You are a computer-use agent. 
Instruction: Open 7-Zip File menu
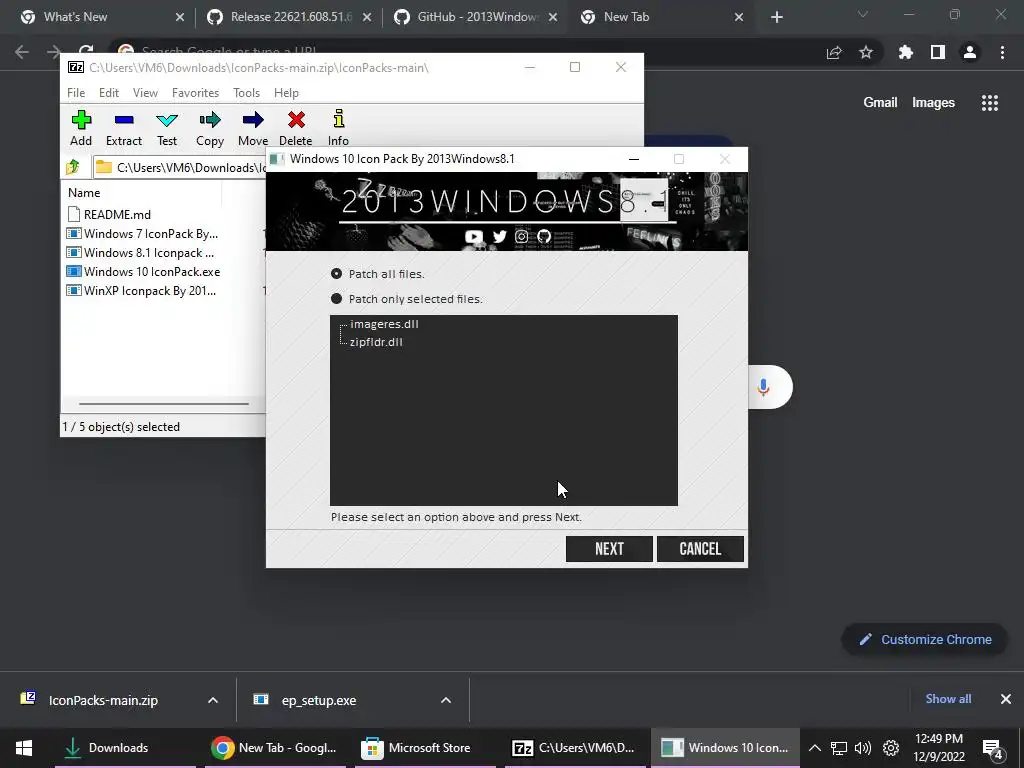76,93
